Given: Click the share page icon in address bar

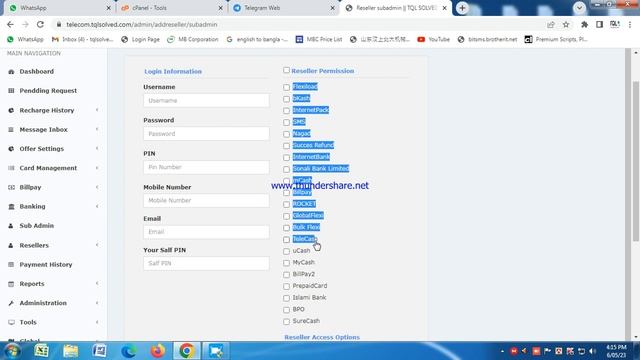Looking at the screenshot, I should pos(551,24).
